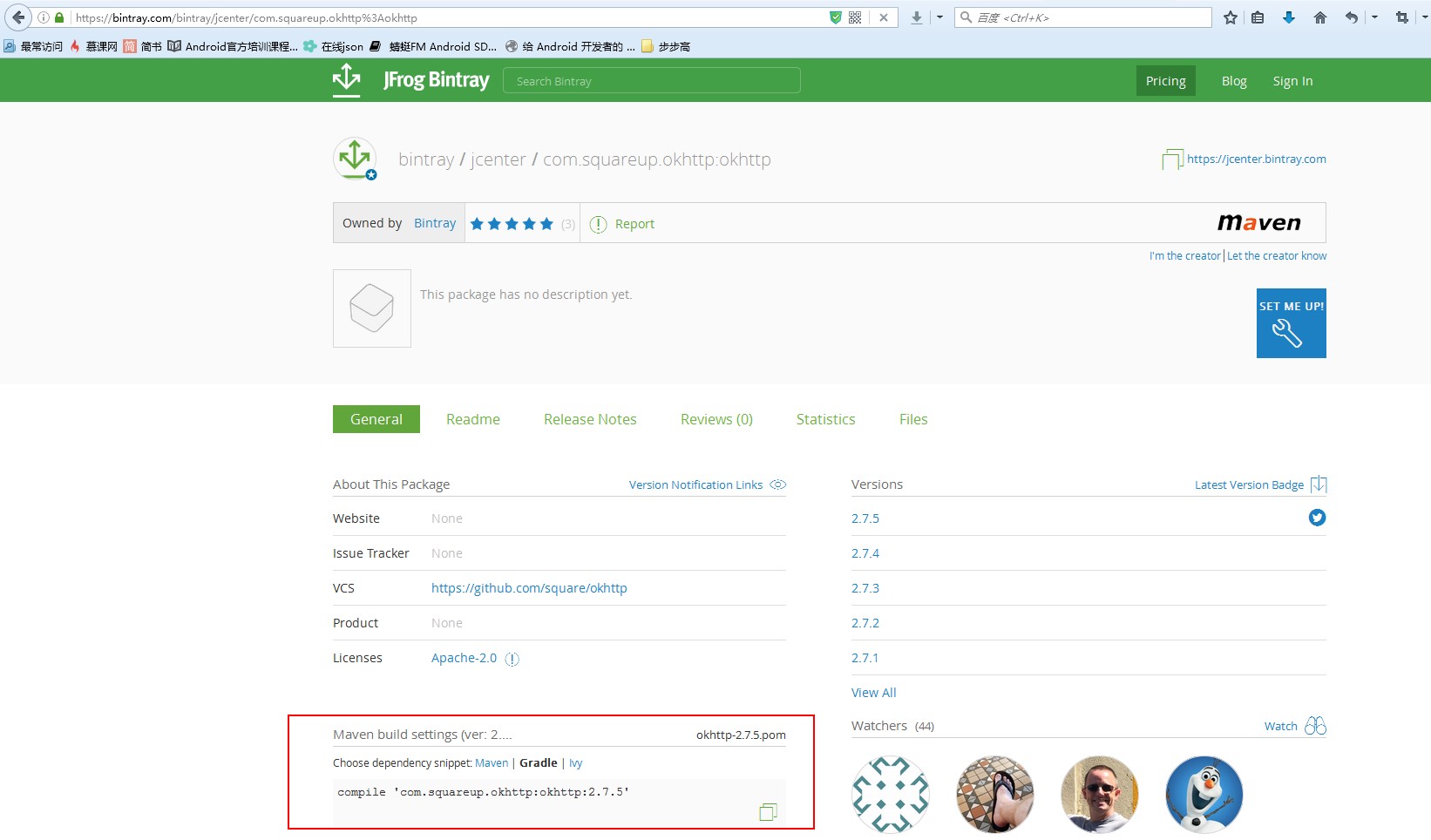
Task: Click the five-star rating stars
Action: 512,224
